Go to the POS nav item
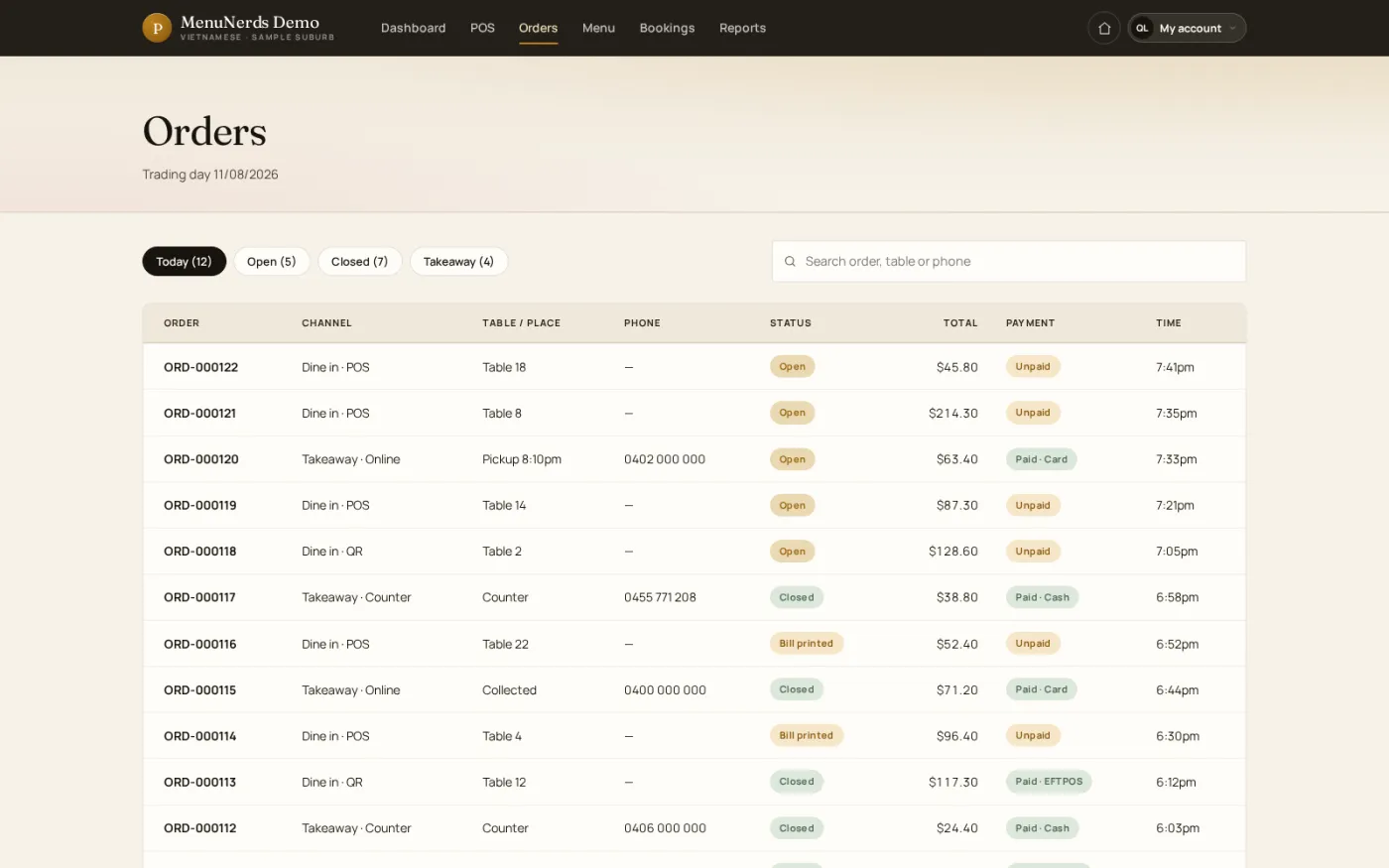1389x868 pixels. pos(482,28)
